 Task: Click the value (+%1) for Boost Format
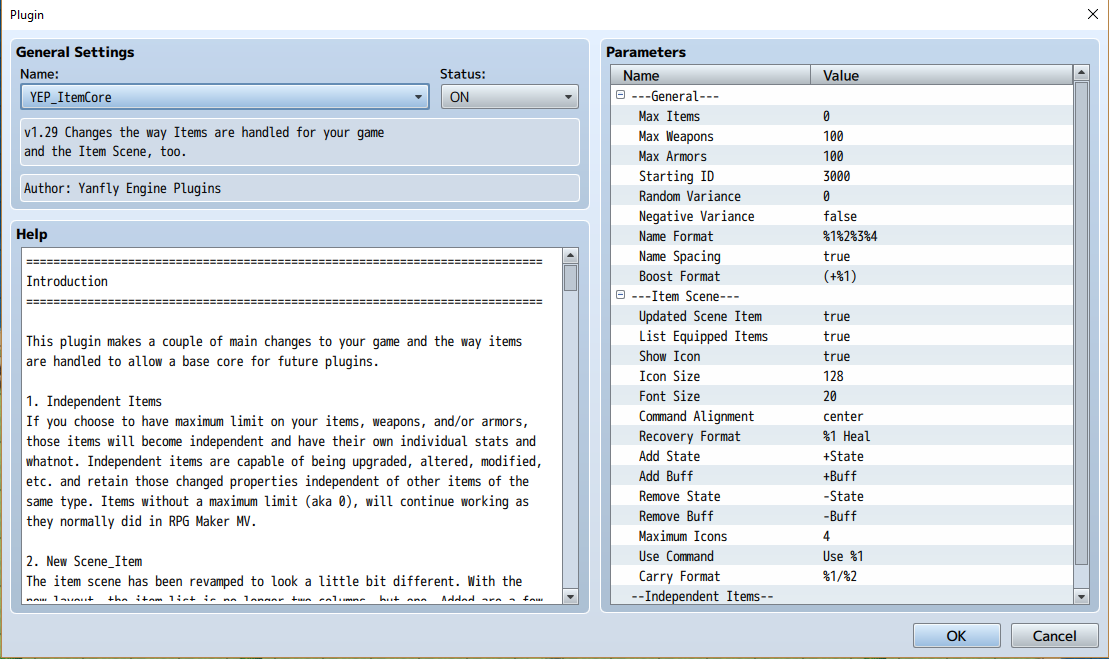[840, 276]
